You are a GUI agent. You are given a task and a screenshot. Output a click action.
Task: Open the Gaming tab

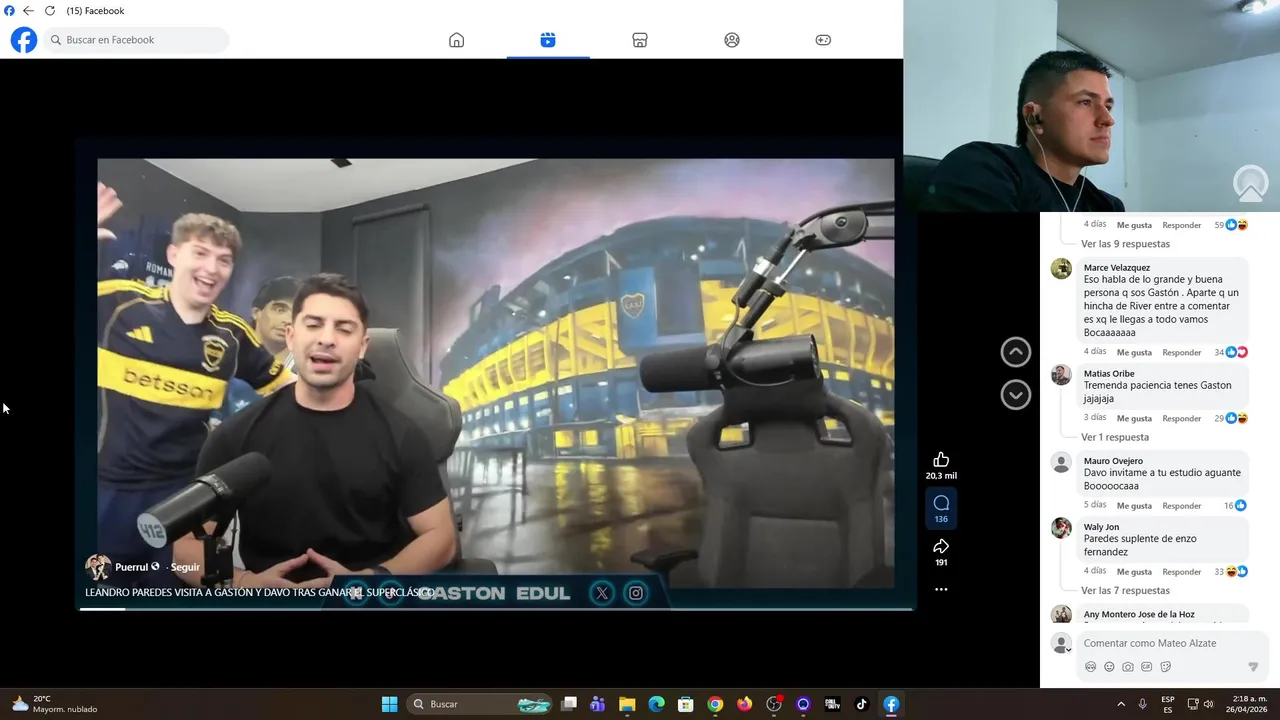[823, 40]
